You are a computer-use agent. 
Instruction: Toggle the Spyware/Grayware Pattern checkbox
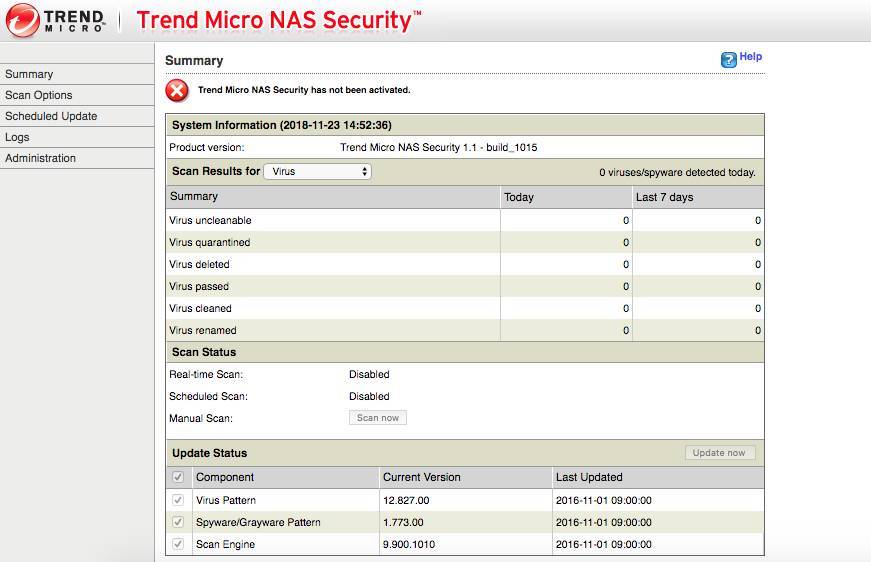(178, 522)
